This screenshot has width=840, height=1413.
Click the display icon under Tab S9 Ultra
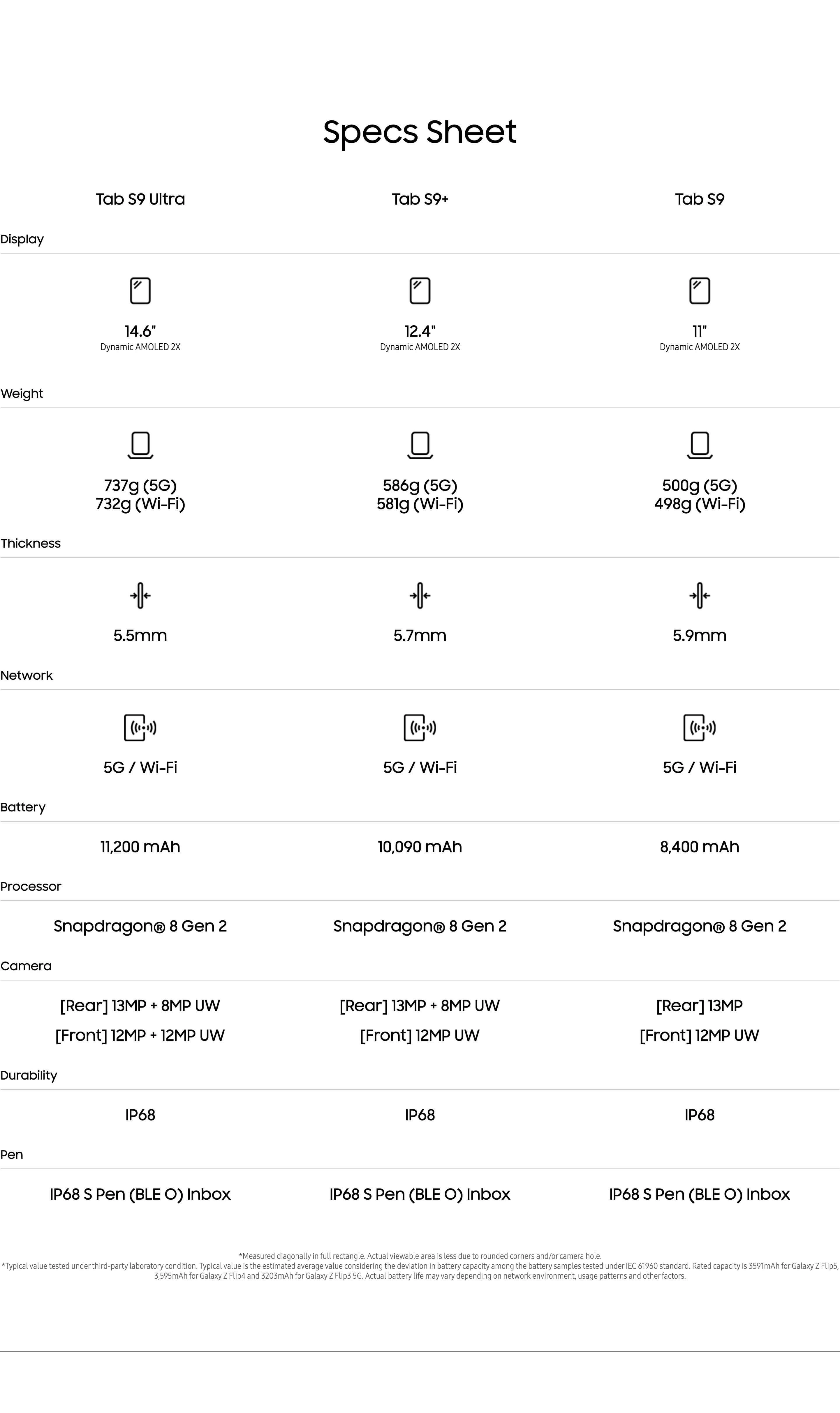tap(140, 290)
